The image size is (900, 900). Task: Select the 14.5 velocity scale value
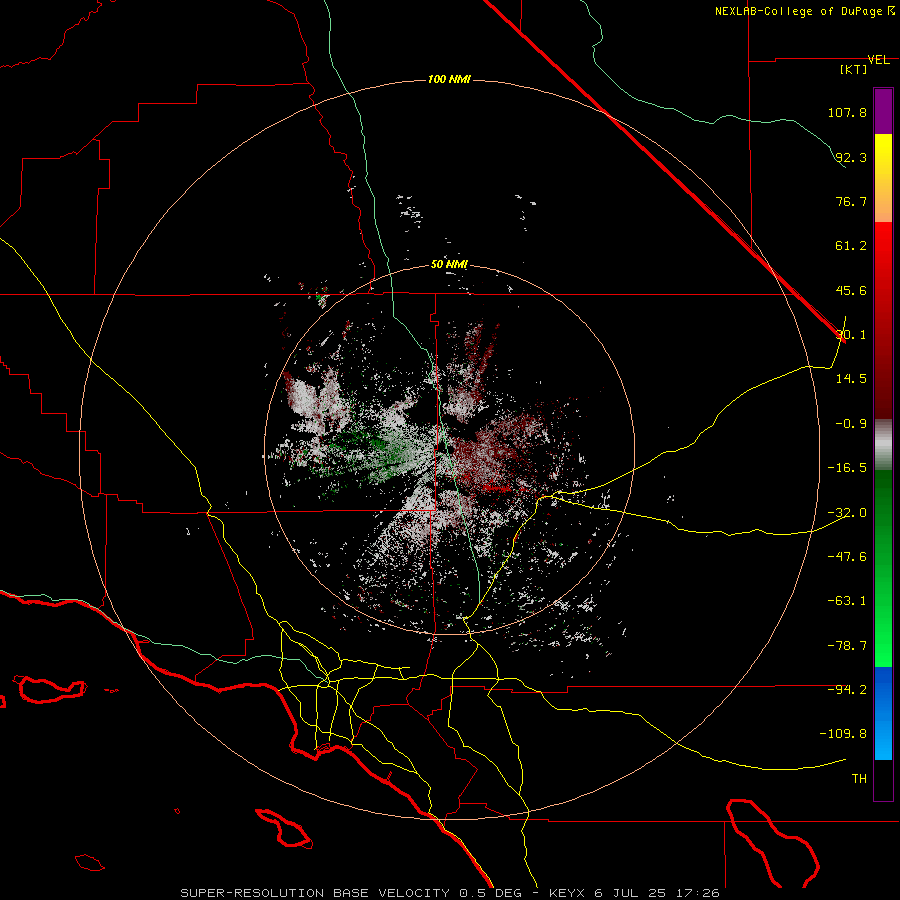[x=851, y=379]
